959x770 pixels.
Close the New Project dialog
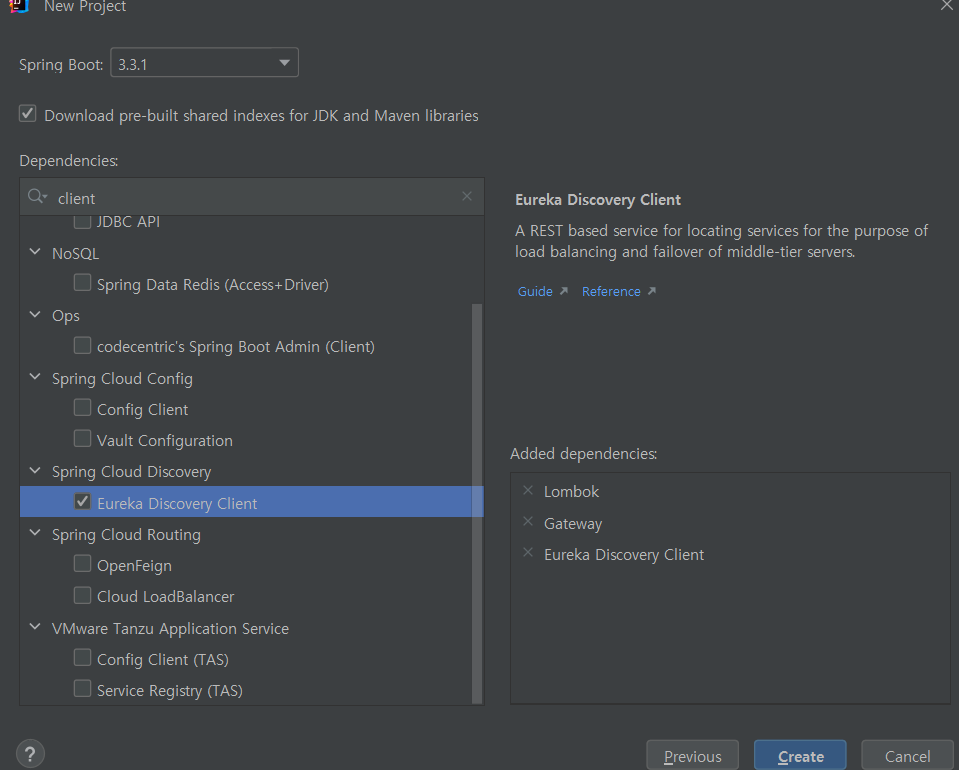[x=947, y=6]
